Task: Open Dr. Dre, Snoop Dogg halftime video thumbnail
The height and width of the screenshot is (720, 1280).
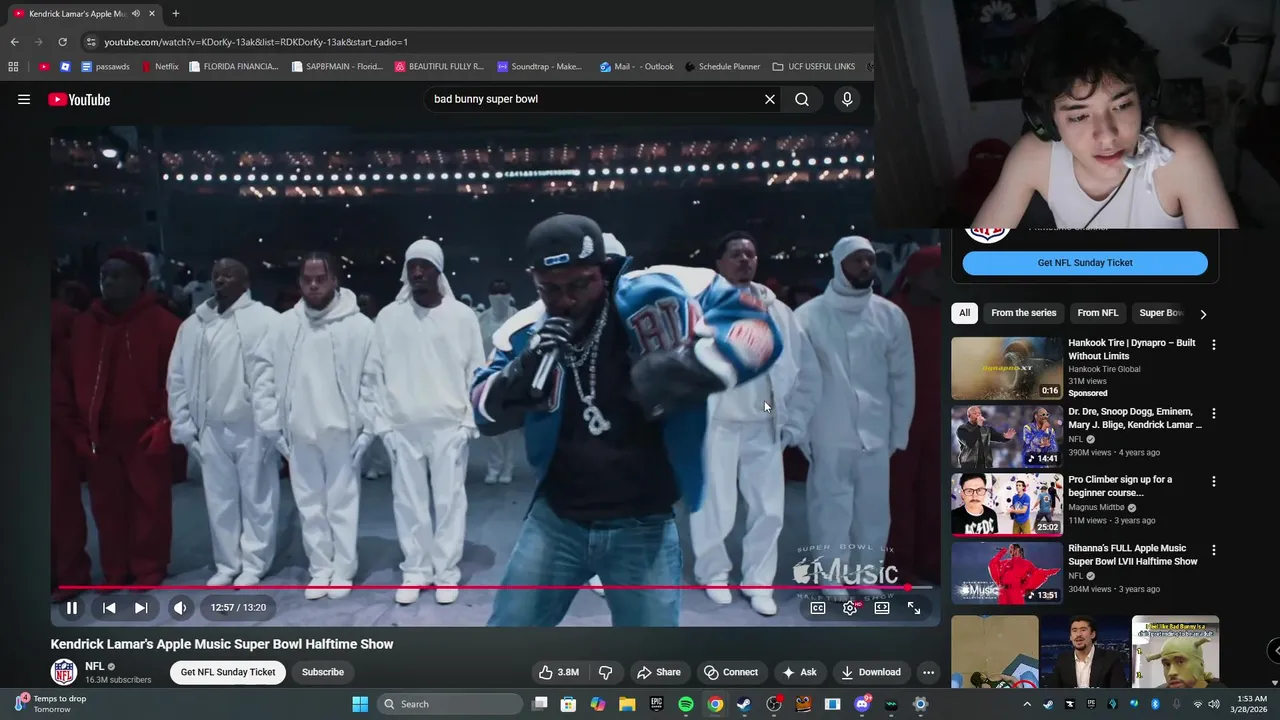Action: (1007, 437)
